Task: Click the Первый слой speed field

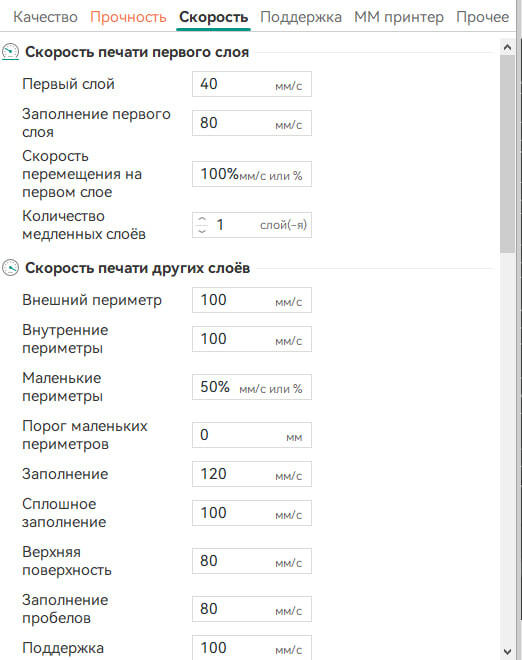Action: (252, 84)
